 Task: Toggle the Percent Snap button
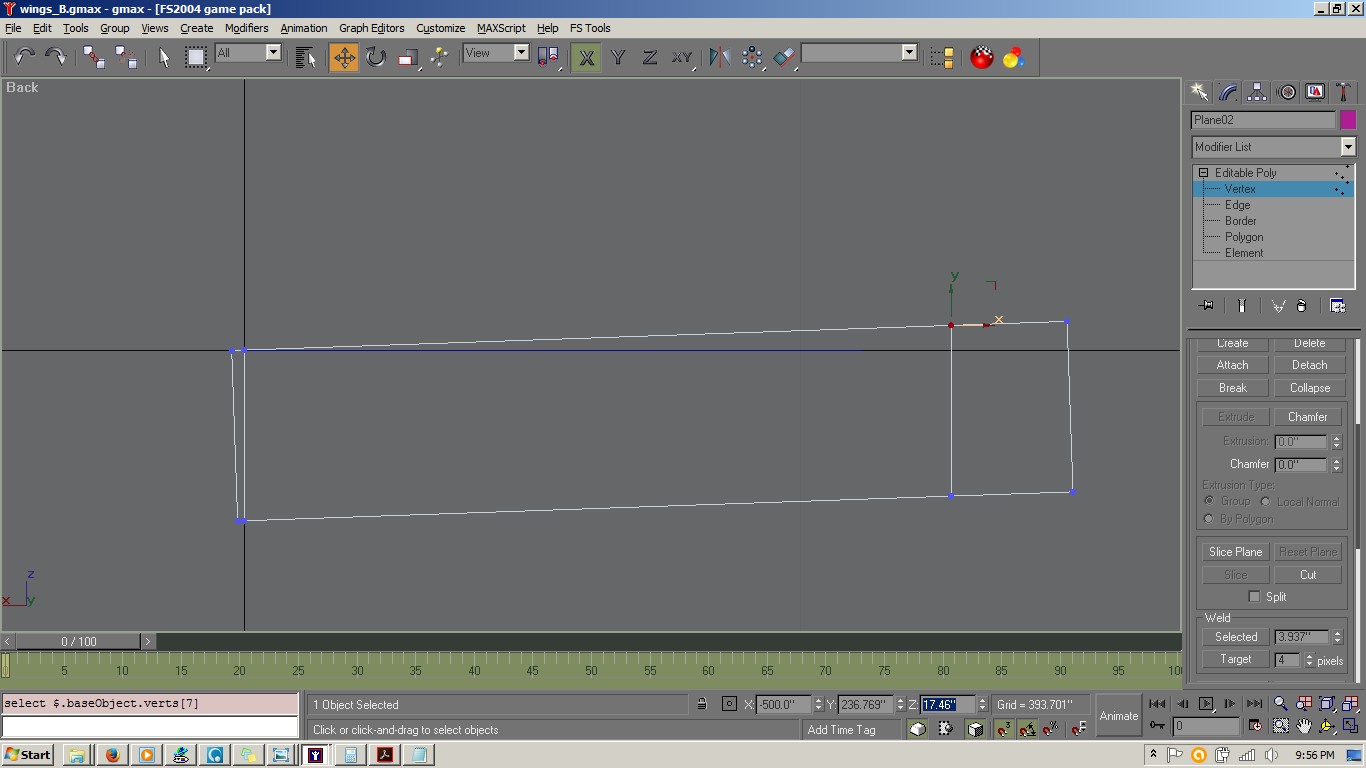coord(1051,729)
